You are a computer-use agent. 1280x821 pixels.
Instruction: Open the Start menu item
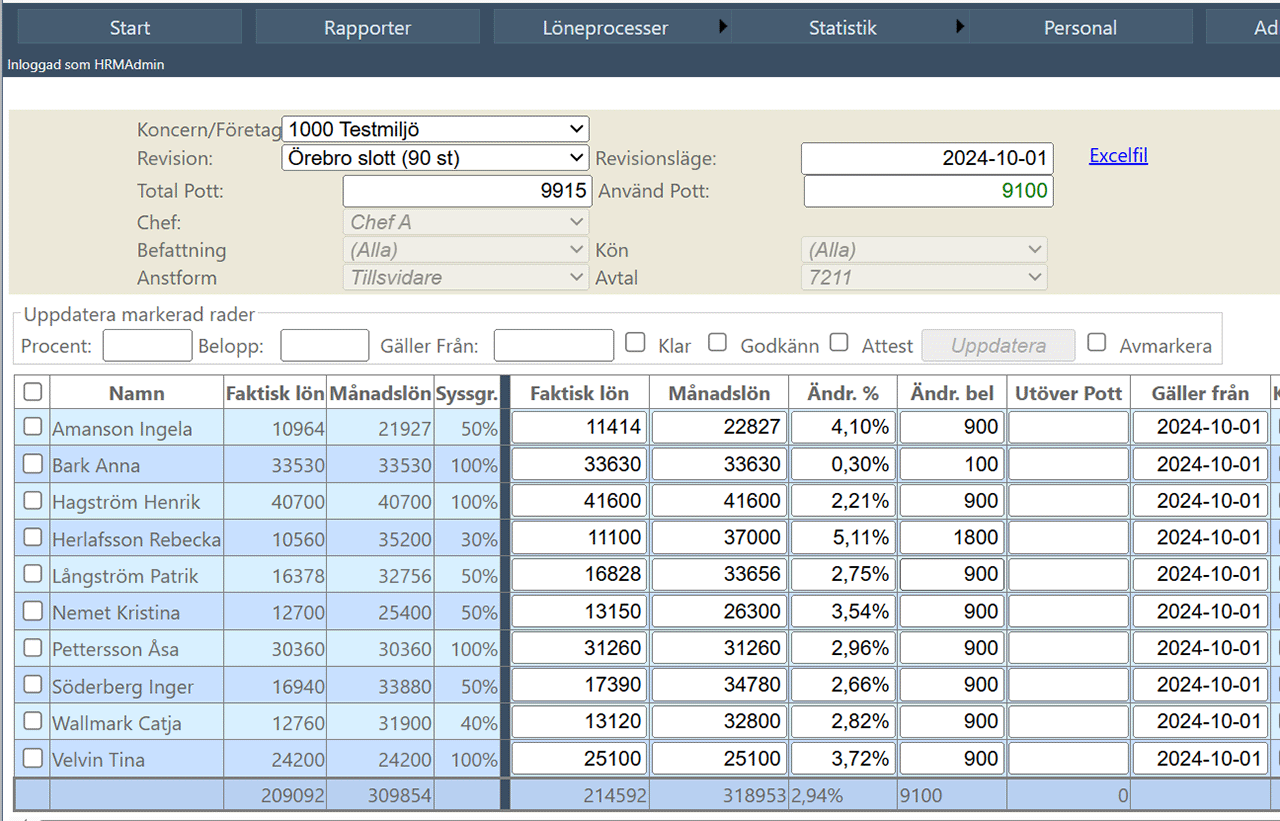pyautogui.click(x=130, y=27)
